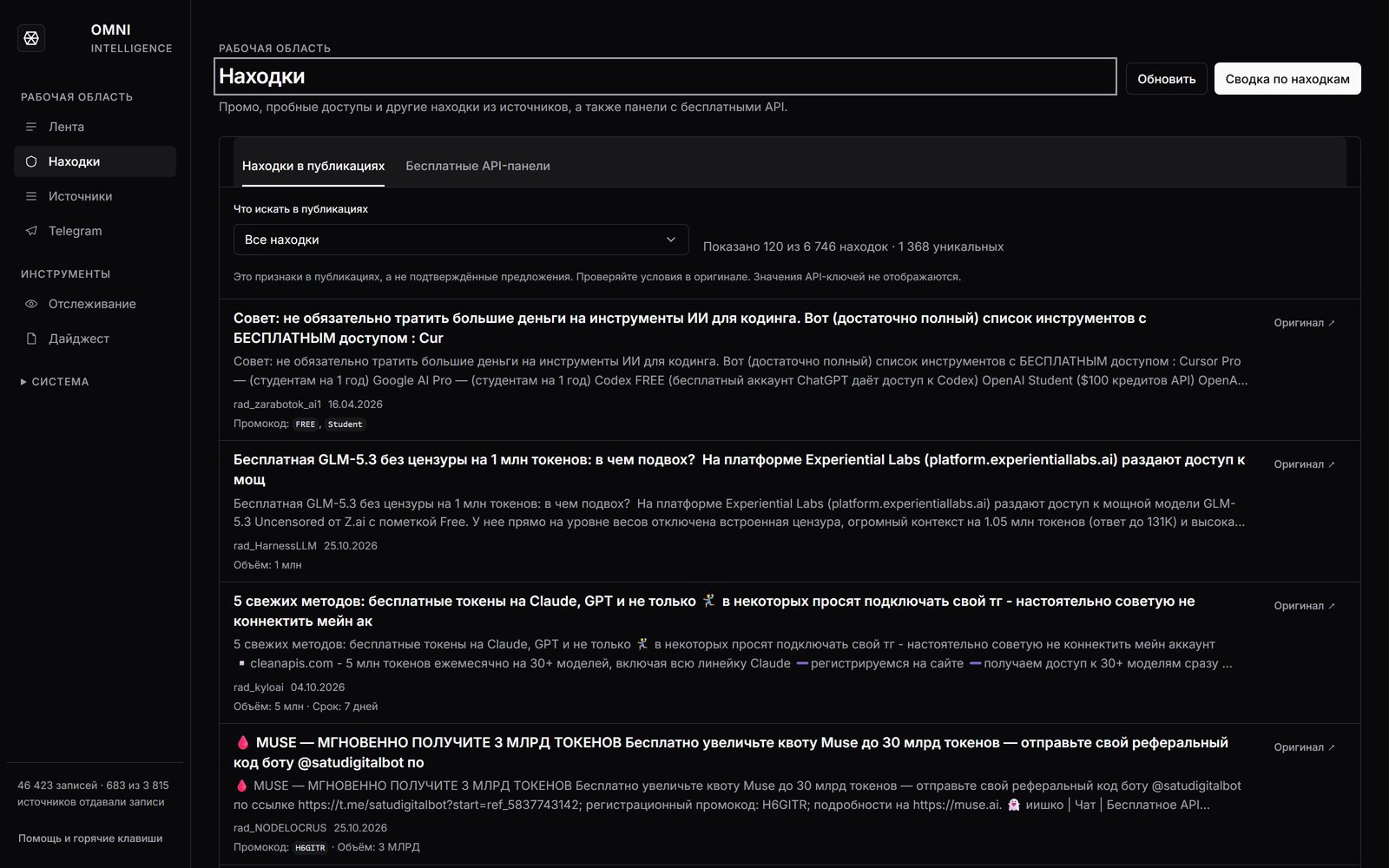
Task: Click the Объём: 5 млн · Срок: 7 дней line
Action: click(x=306, y=707)
